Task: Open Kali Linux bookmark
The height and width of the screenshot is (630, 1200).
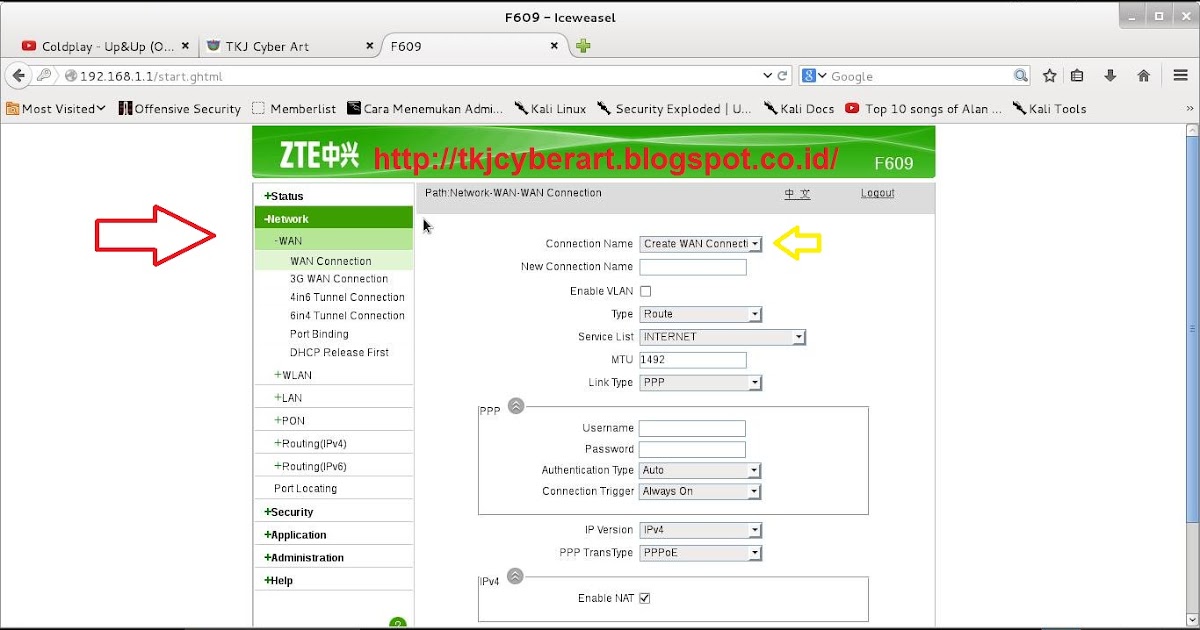Action: point(550,109)
